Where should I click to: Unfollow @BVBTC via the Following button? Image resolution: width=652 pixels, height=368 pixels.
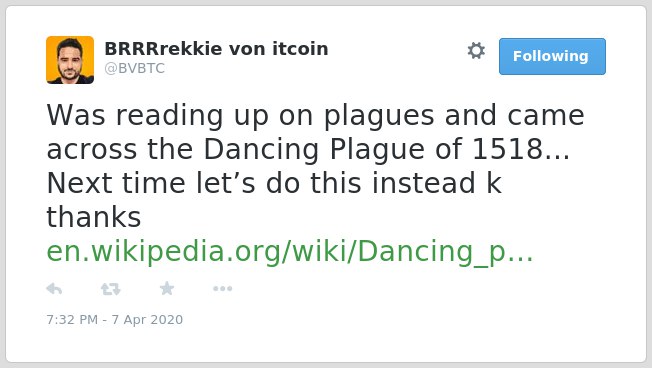tap(552, 56)
